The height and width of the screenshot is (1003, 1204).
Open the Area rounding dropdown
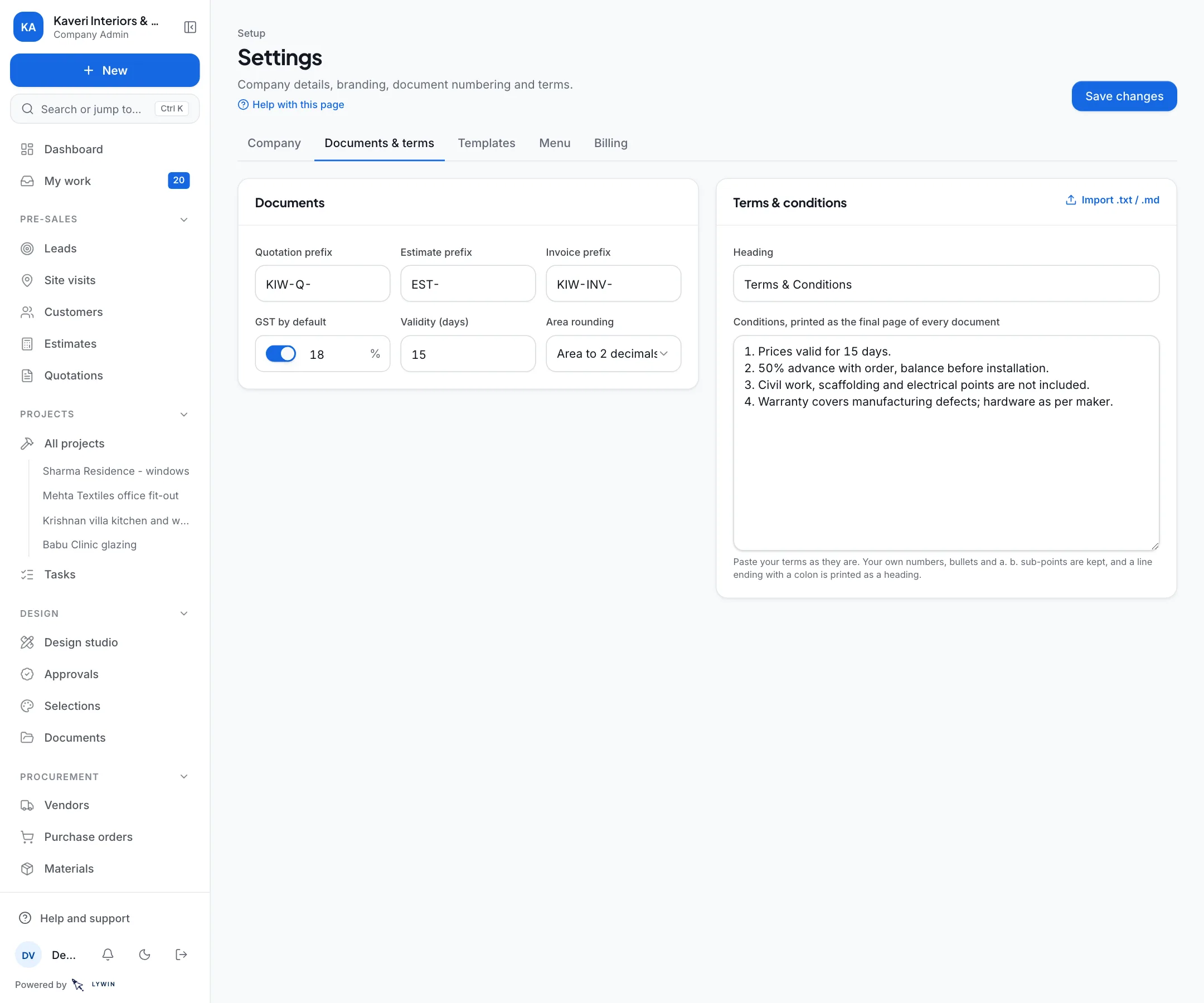point(614,354)
